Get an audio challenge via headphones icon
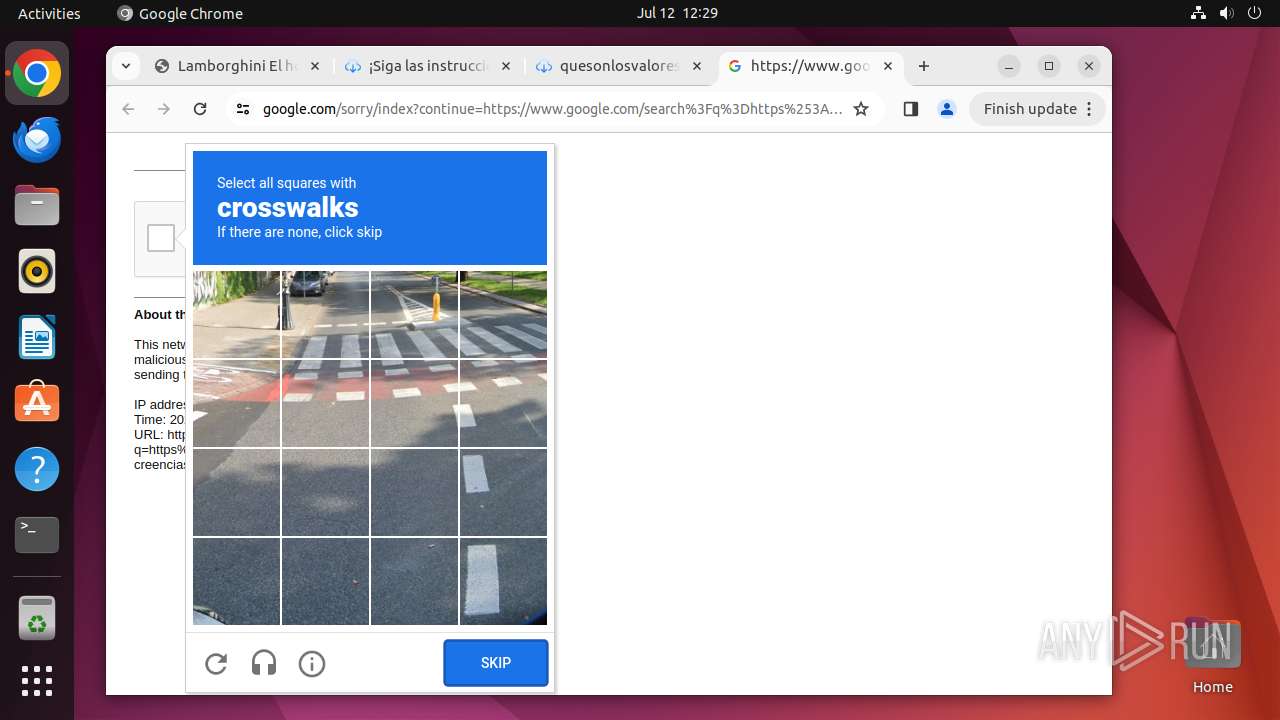 (x=264, y=663)
